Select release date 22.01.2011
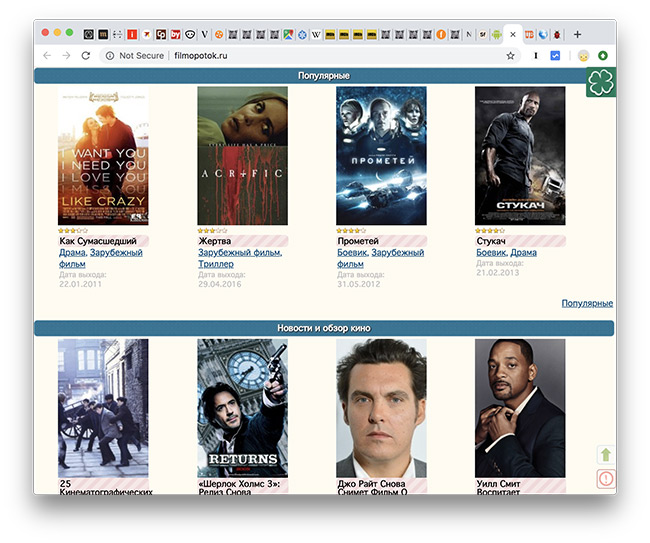Image resolution: width=650 pixels, height=543 pixels. click(x=80, y=284)
